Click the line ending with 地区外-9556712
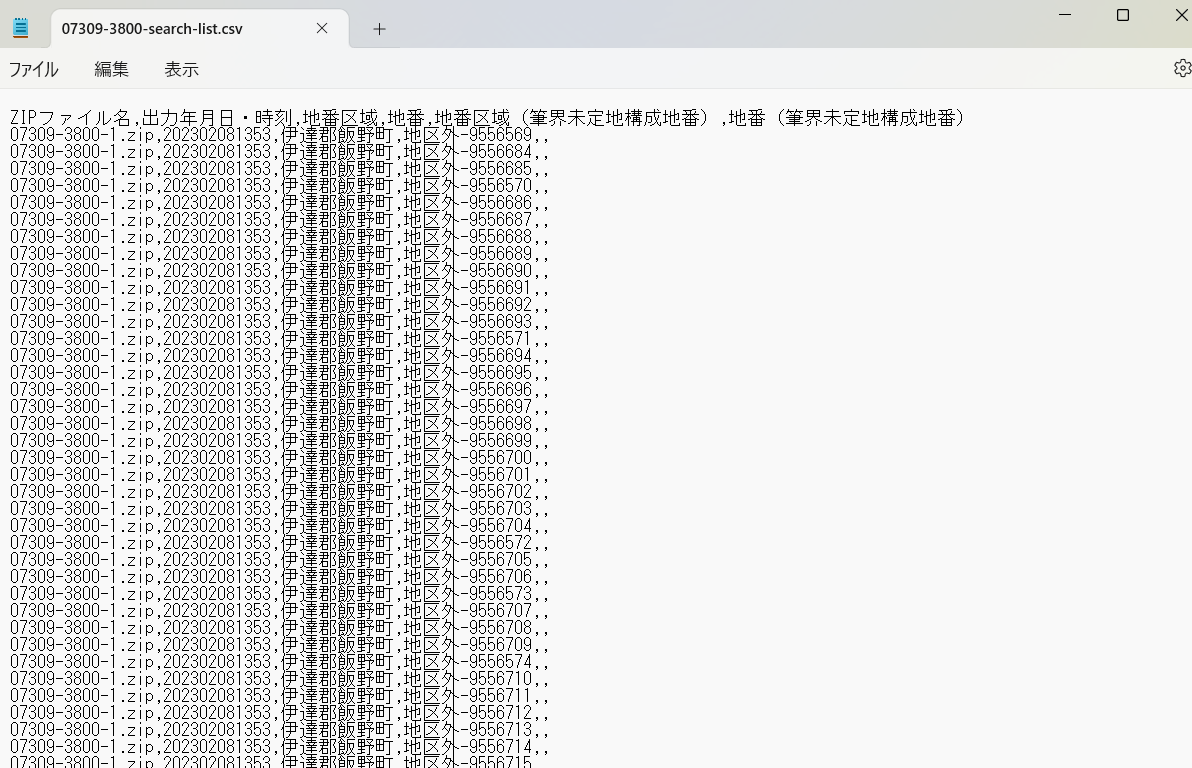 (279, 712)
